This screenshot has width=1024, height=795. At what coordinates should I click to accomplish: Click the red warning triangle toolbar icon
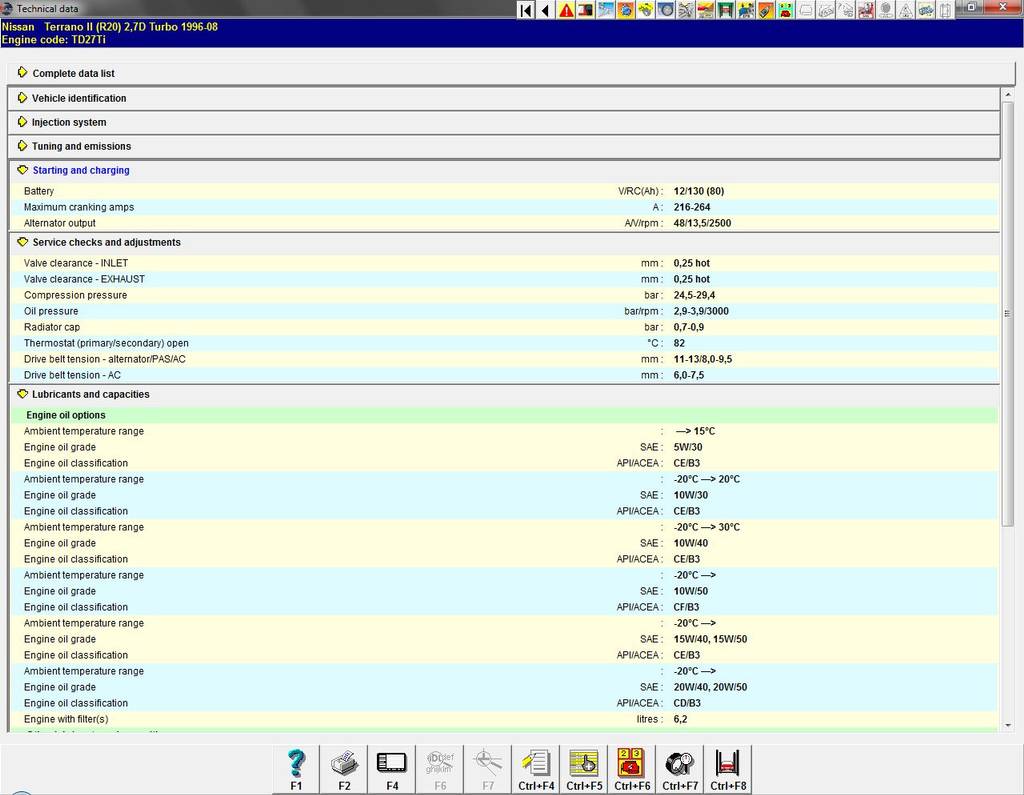pyautogui.click(x=566, y=10)
